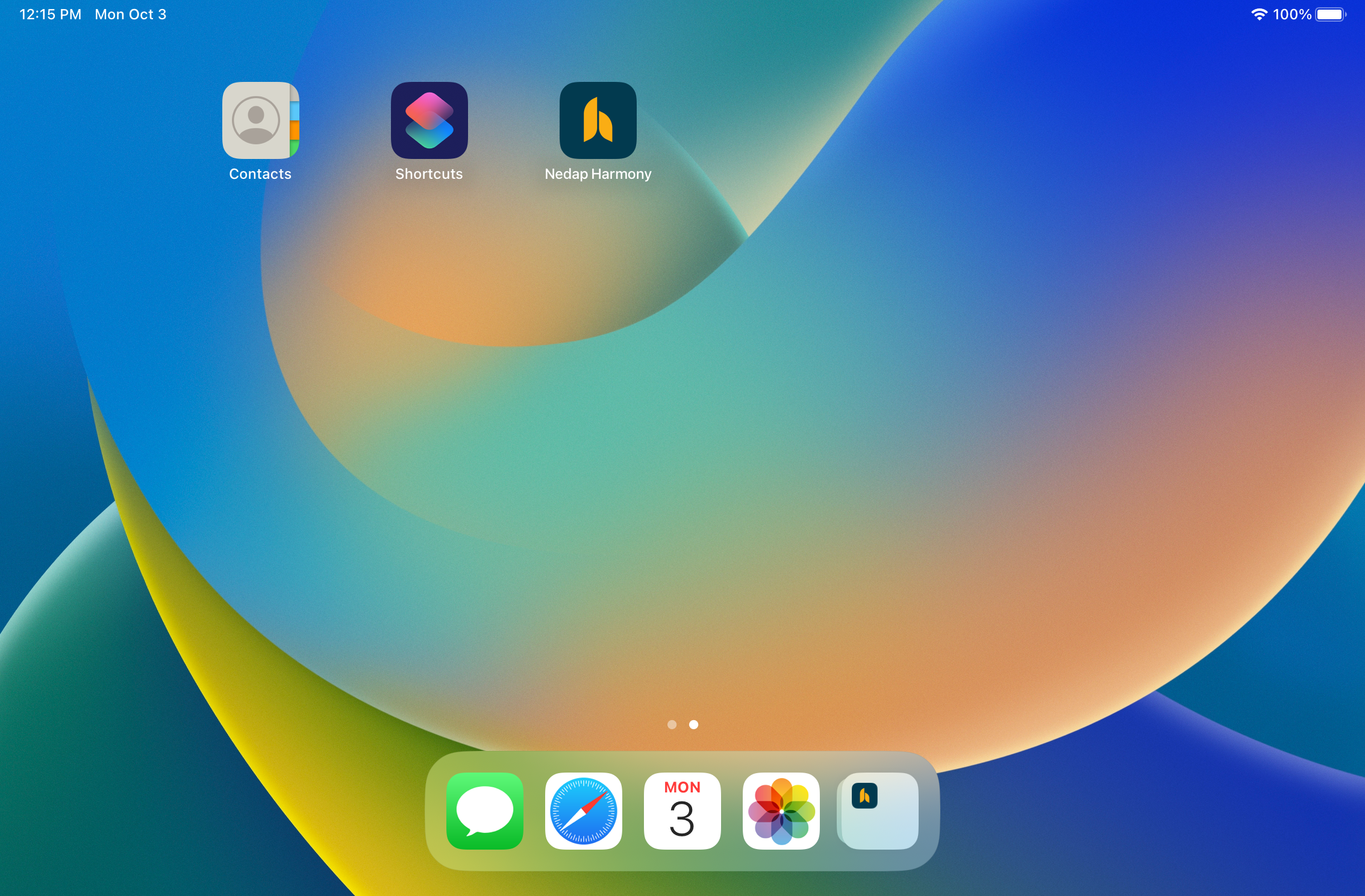Screen dimensions: 1365x896
Task: Tap the 12:15 PM clock
Action: pos(50,14)
